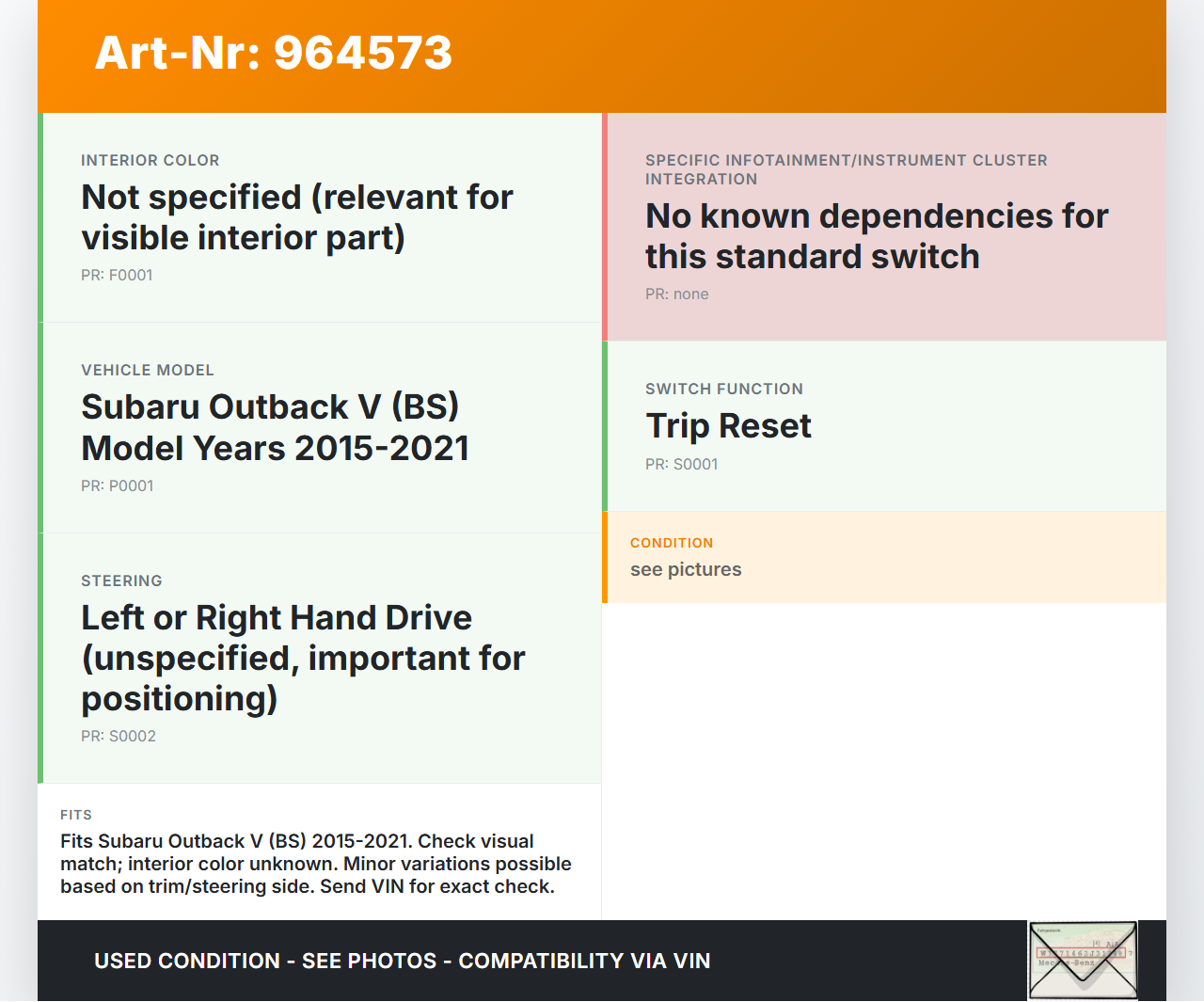The image size is (1204, 1002).
Task: Click the 'see pictures' condition text
Action: [686, 569]
